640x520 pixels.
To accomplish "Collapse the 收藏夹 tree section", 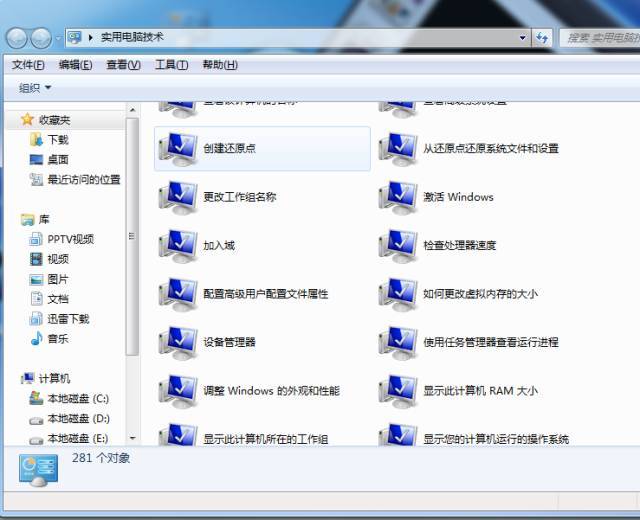I will [12, 119].
